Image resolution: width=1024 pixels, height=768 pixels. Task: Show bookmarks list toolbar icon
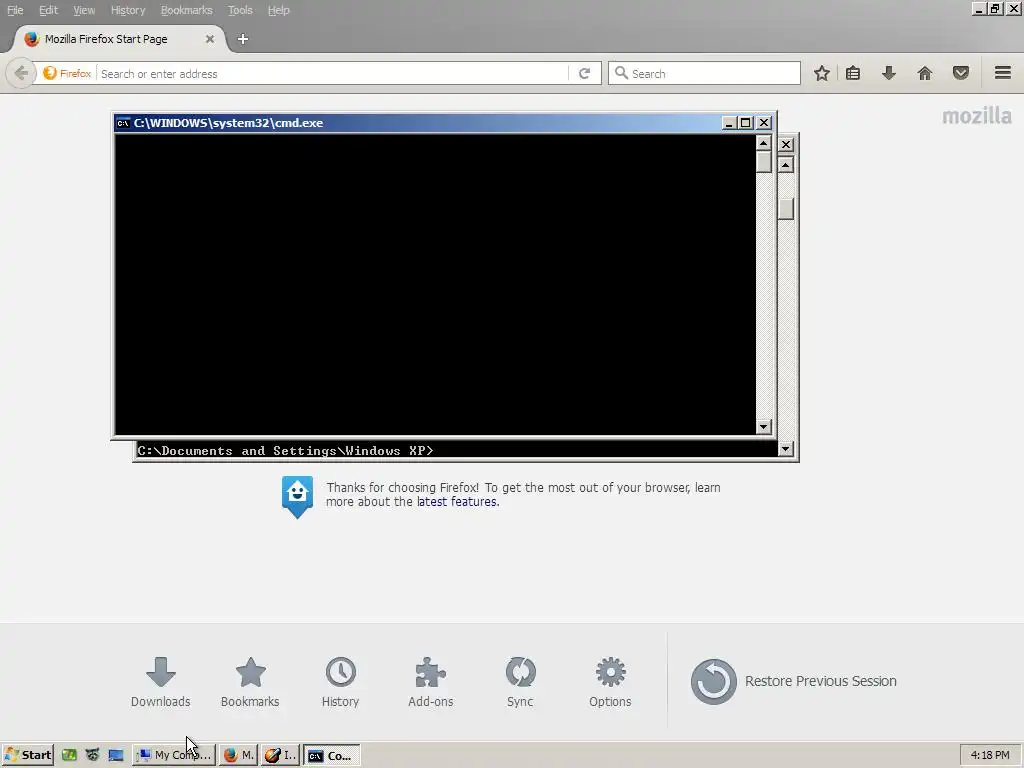pos(853,73)
